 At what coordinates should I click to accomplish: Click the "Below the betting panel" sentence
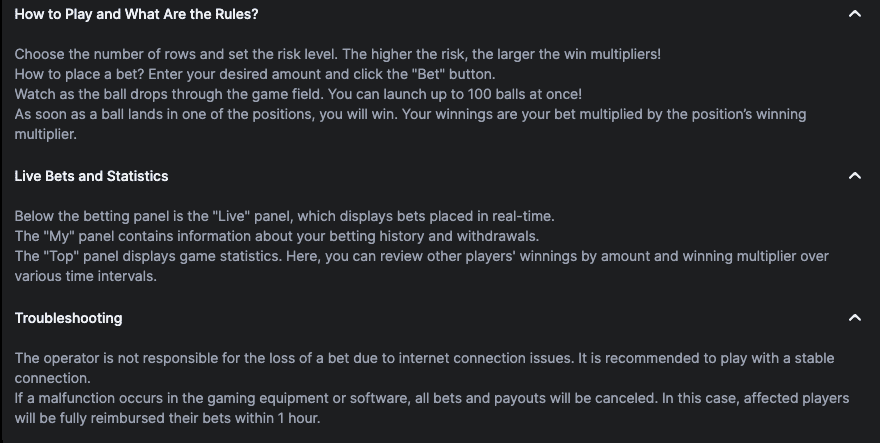click(x=284, y=216)
